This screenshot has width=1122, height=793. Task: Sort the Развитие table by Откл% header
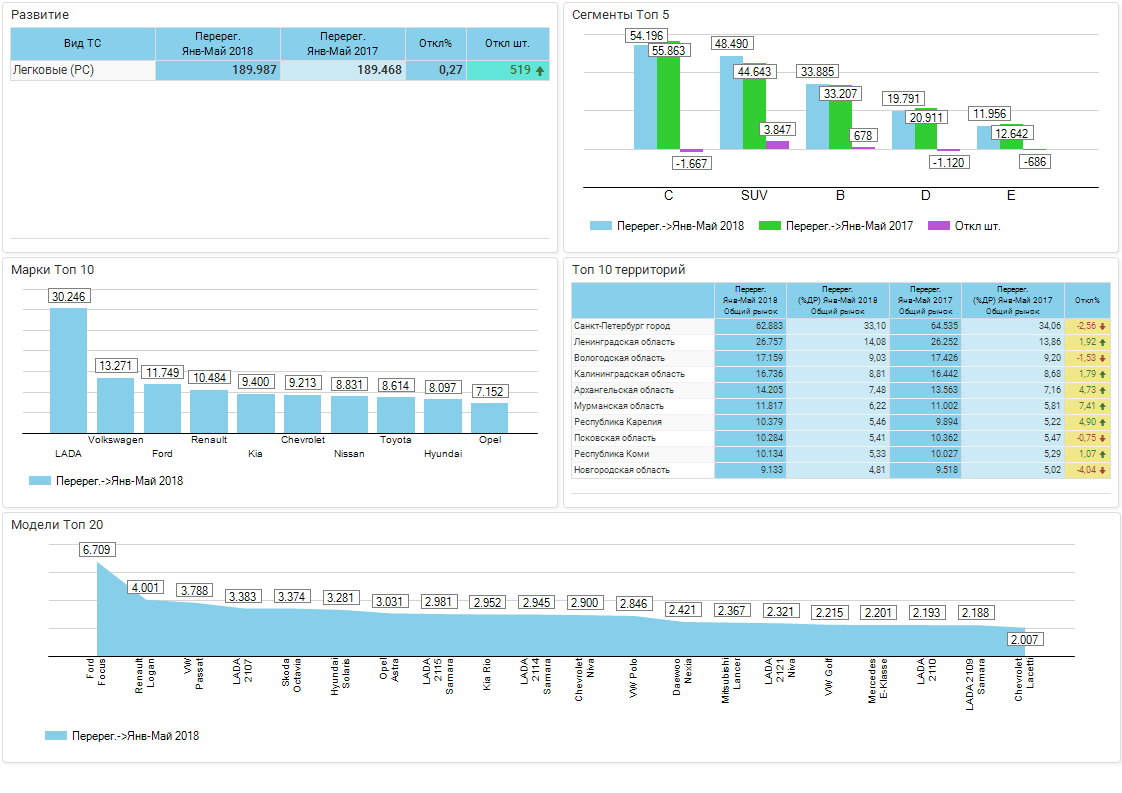435,44
